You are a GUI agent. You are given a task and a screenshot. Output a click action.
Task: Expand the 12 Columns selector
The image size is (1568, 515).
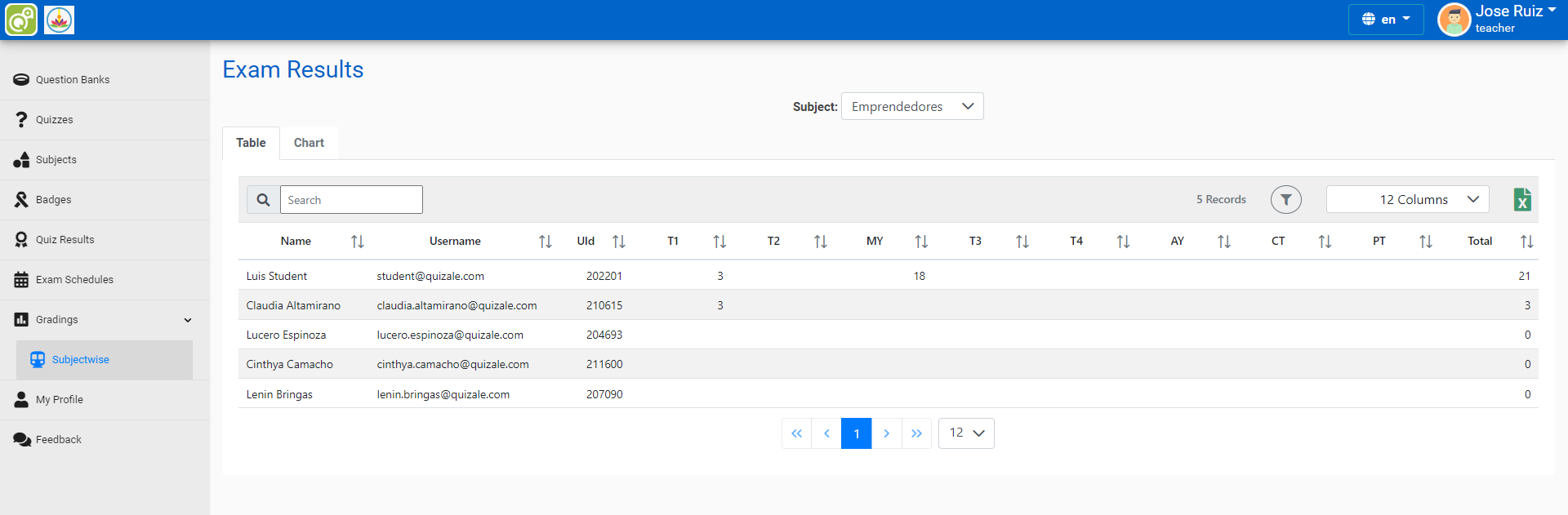(1407, 200)
